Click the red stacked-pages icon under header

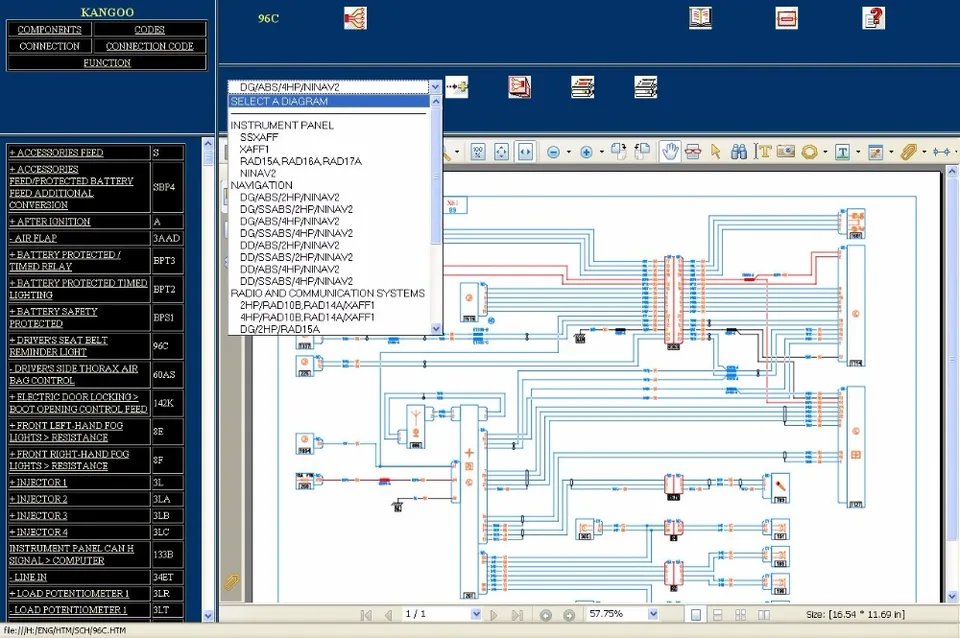pyautogui.click(x=519, y=87)
